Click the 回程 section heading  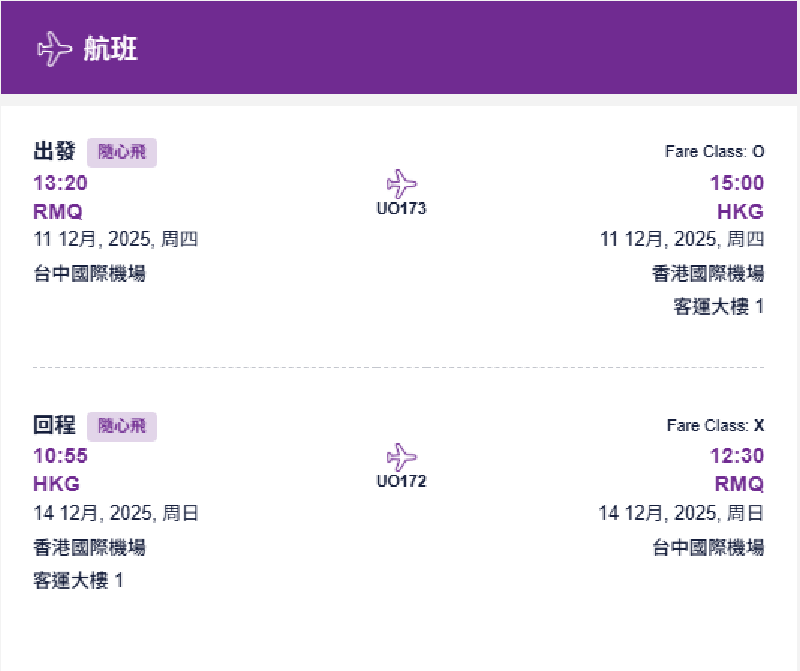click(x=55, y=425)
